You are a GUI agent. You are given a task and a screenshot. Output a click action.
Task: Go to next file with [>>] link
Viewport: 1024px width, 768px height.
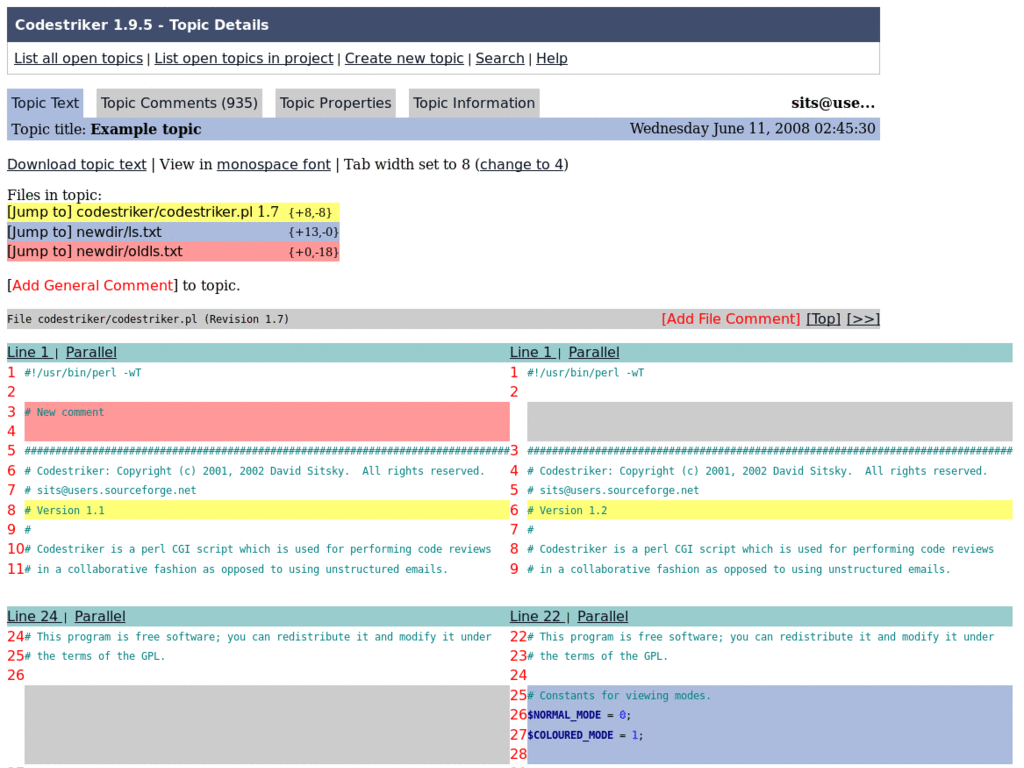click(x=863, y=319)
